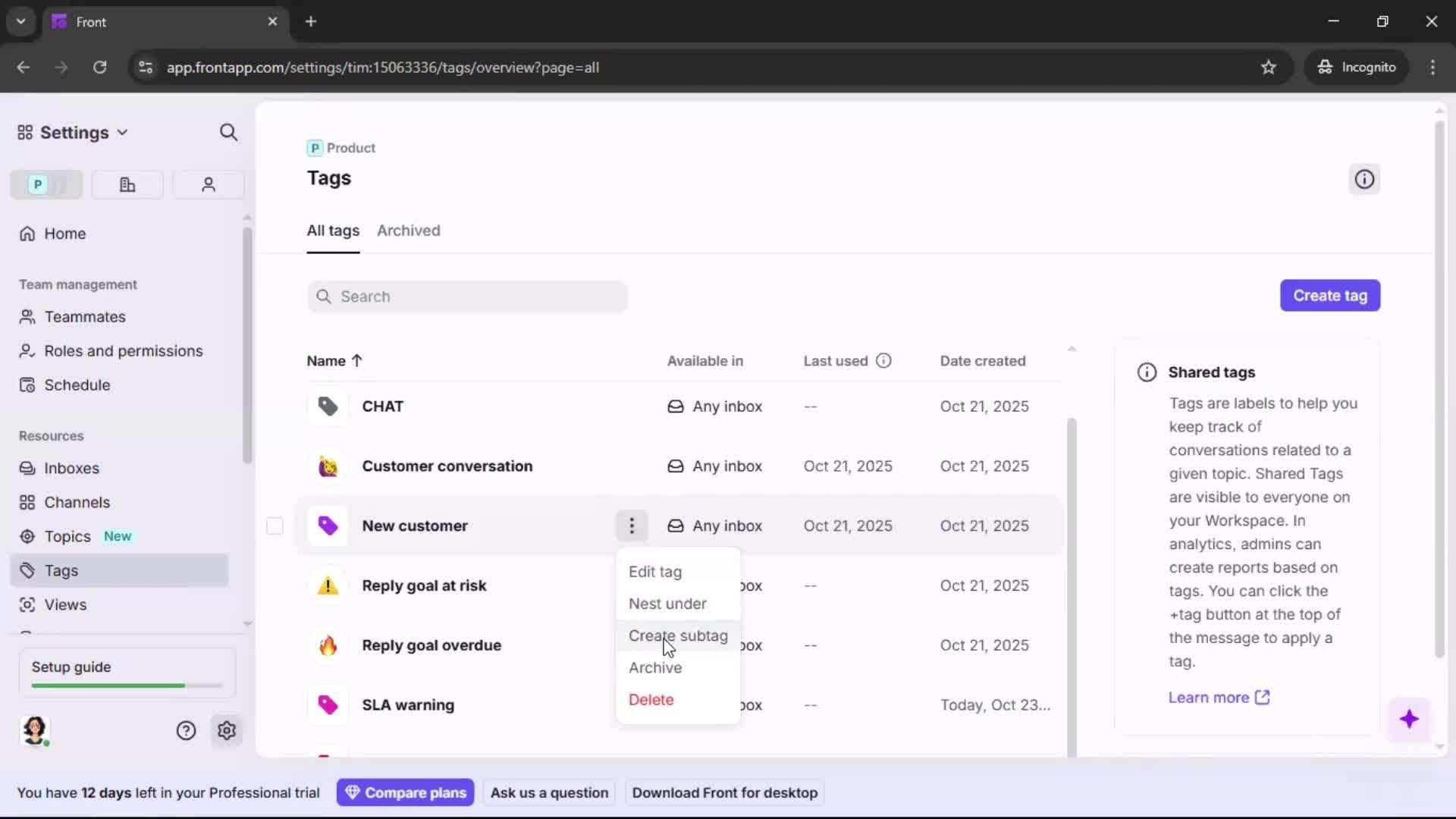Toggle the Last used column info icon
Viewport: 1456px width, 819px height.
point(884,361)
